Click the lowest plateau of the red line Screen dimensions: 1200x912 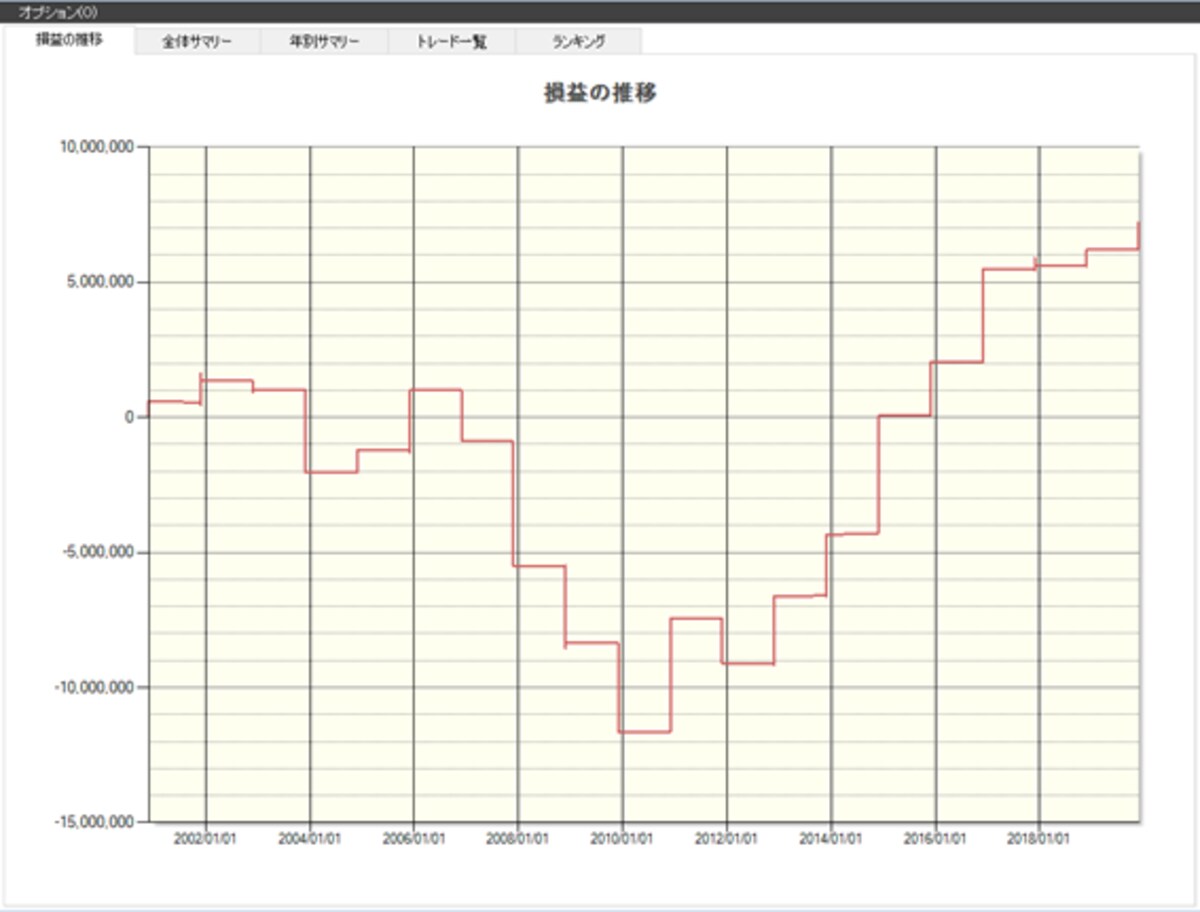coord(644,732)
